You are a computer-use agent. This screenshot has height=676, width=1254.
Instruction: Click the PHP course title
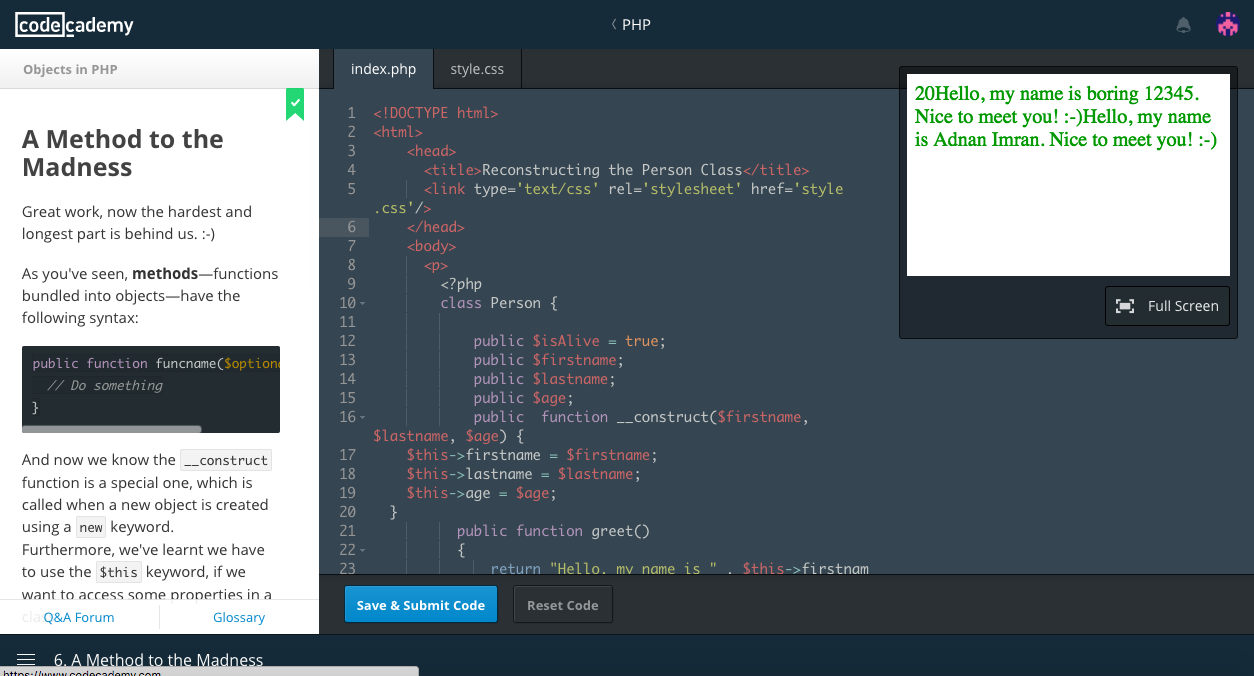pos(636,25)
